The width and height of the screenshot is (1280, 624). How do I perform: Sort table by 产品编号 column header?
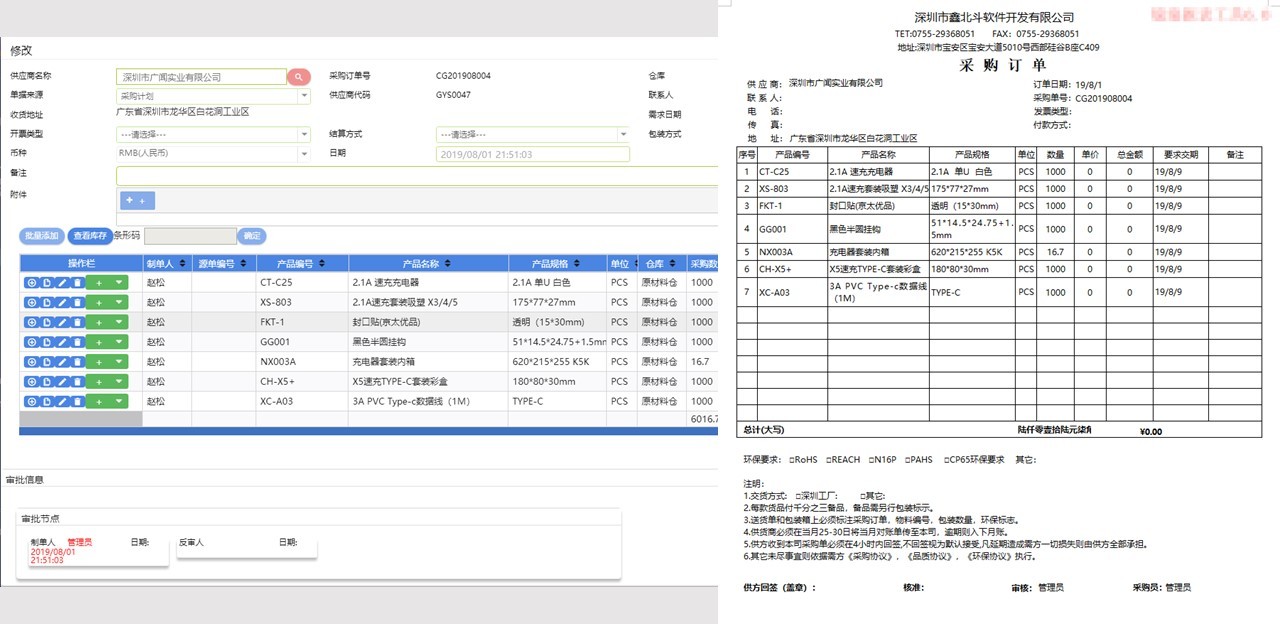[x=302, y=264]
